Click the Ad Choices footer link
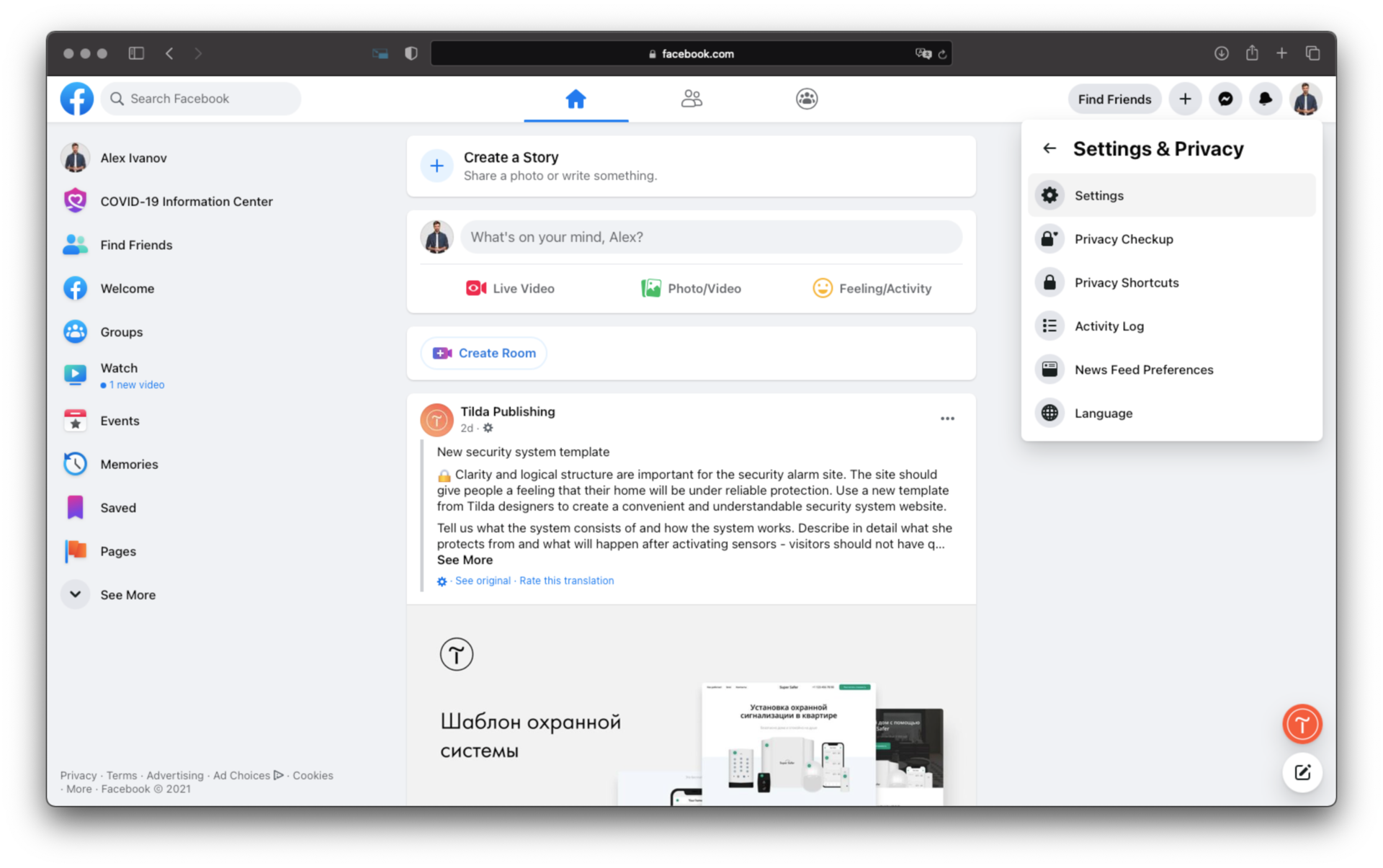Viewport: 1383px width, 868px height. coord(249,776)
